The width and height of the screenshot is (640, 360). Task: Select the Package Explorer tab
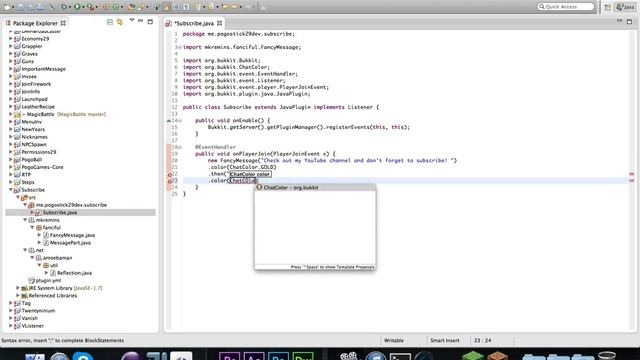pos(35,23)
